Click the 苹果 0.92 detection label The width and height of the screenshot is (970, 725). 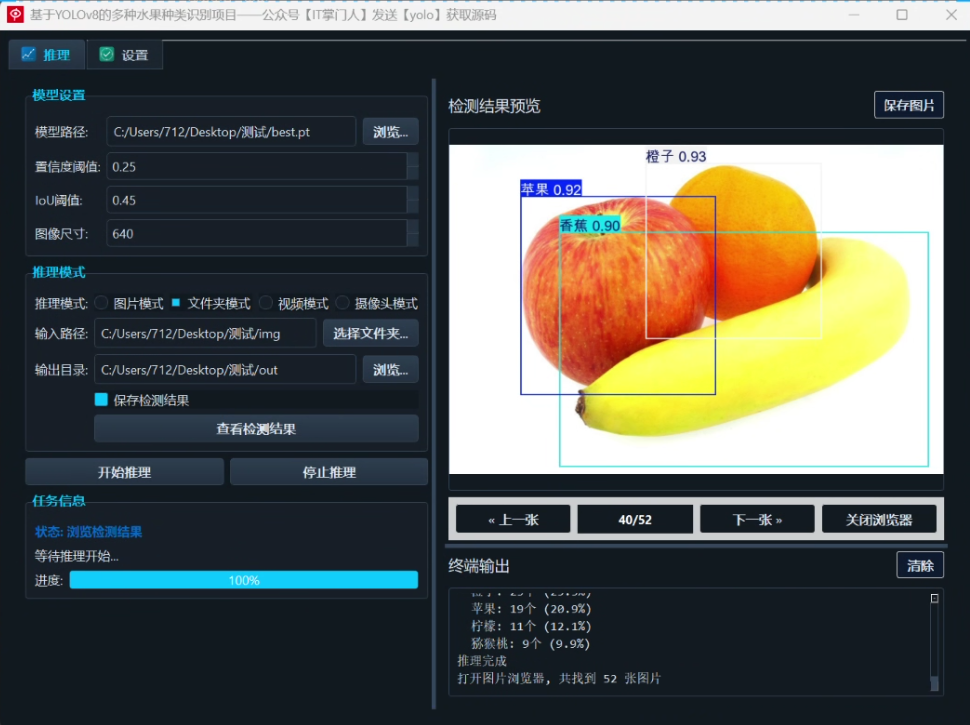point(551,189)
